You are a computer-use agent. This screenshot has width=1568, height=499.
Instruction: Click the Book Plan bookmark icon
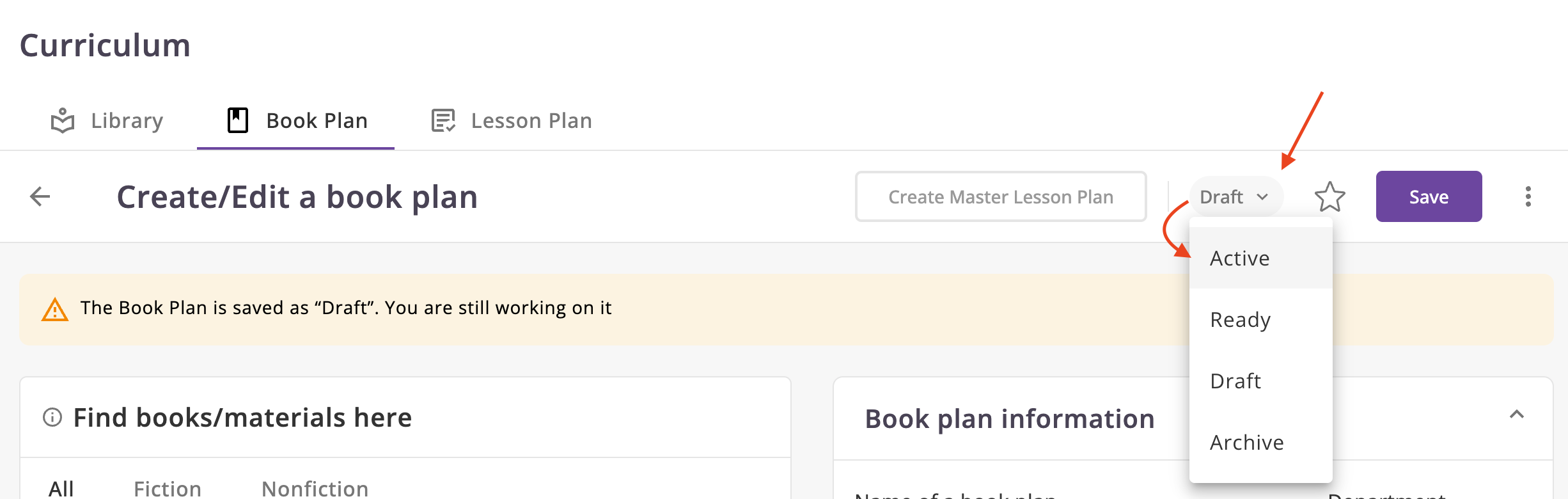(x=238, y=120)
